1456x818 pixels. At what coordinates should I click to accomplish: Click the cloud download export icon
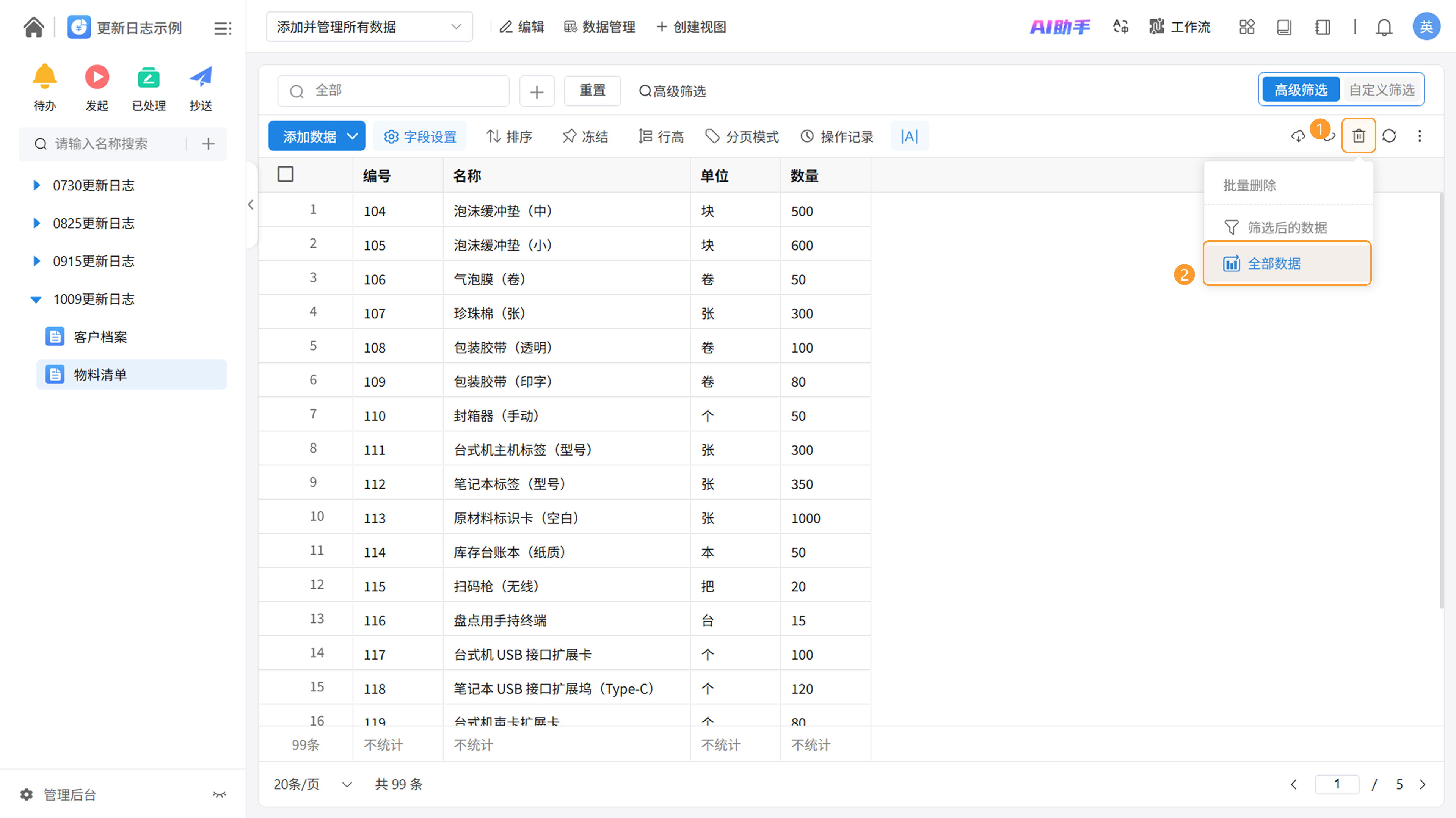1298,136
